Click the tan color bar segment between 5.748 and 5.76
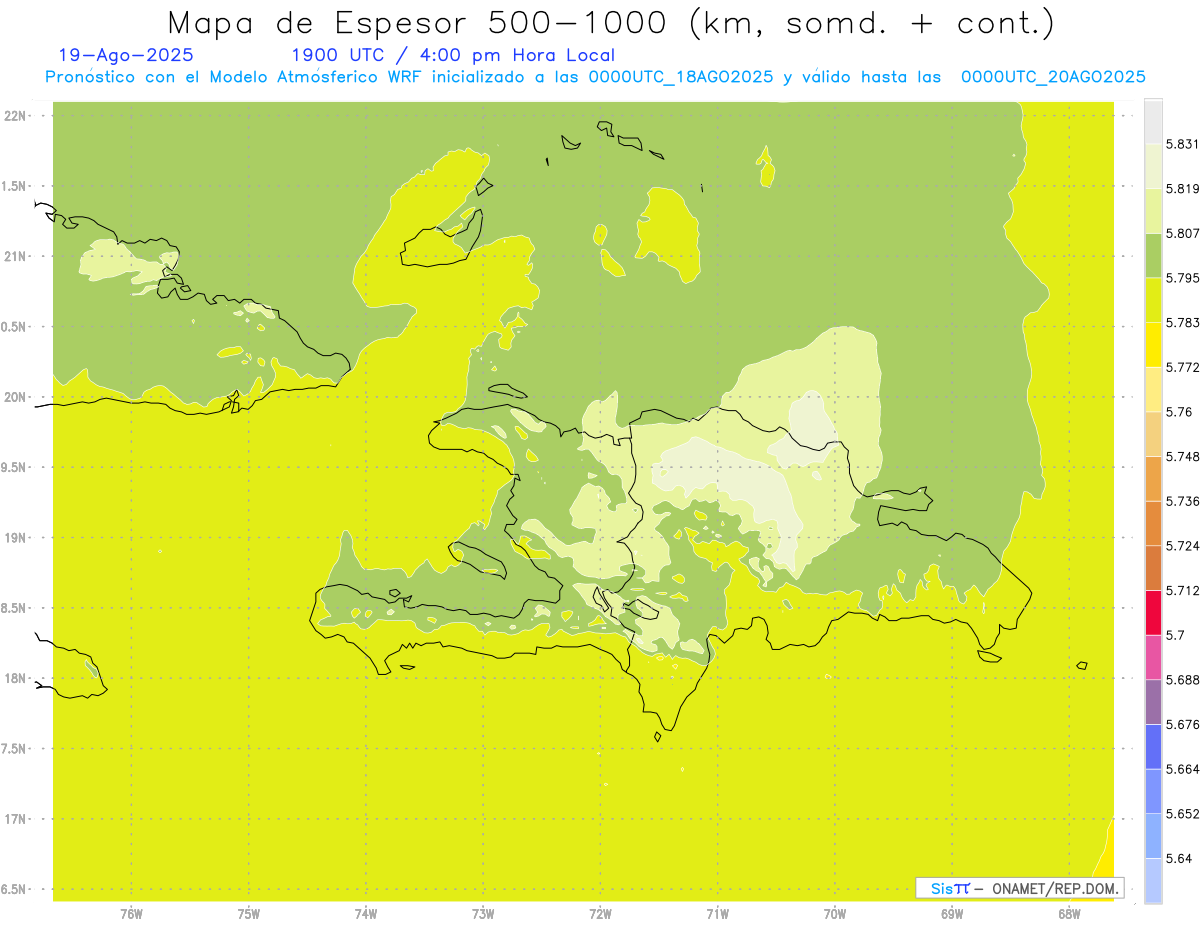 [1153, 434]
